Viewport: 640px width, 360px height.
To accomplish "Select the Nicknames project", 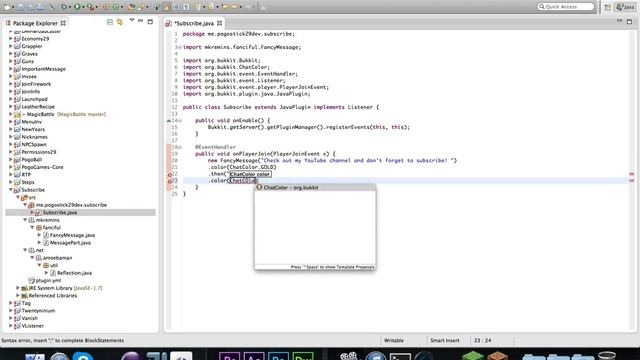I will coord(34,137).
